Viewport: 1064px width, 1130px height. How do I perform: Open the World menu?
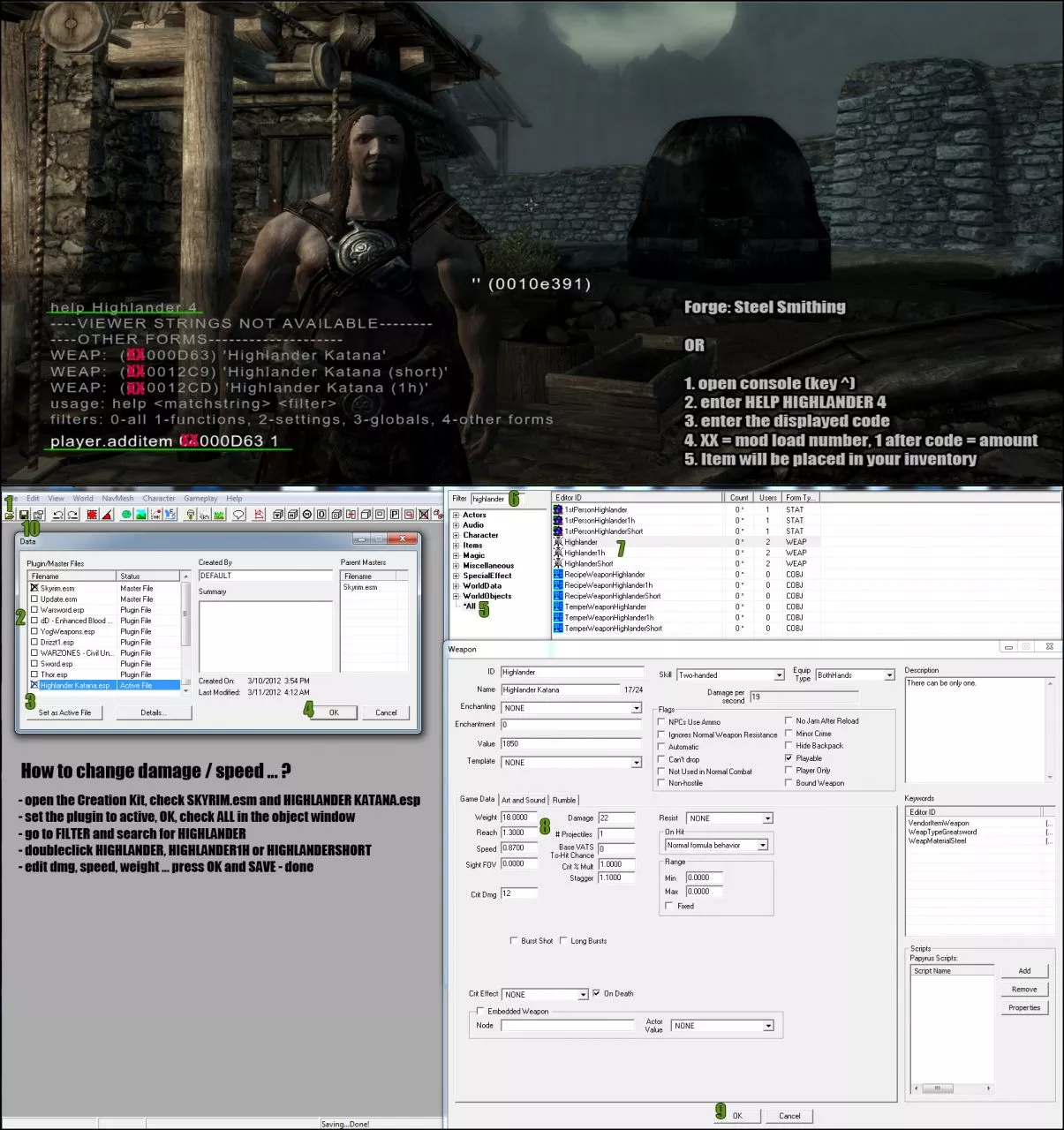tap(83, 498)
